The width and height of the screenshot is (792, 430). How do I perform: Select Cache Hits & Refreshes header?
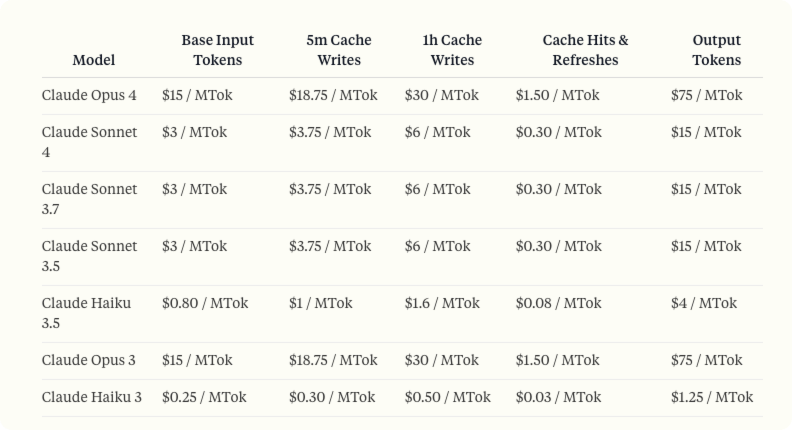coord(585,50)
